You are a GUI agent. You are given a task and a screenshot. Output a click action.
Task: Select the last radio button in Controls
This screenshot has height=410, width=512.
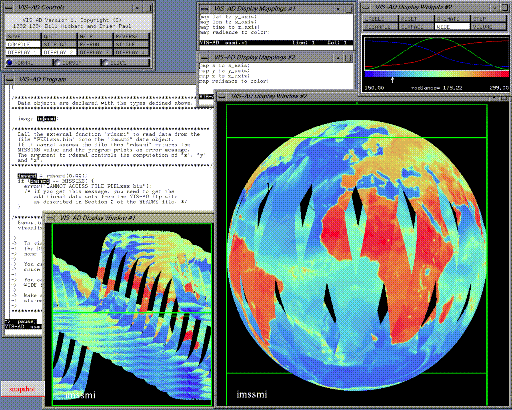coord(105,62)
